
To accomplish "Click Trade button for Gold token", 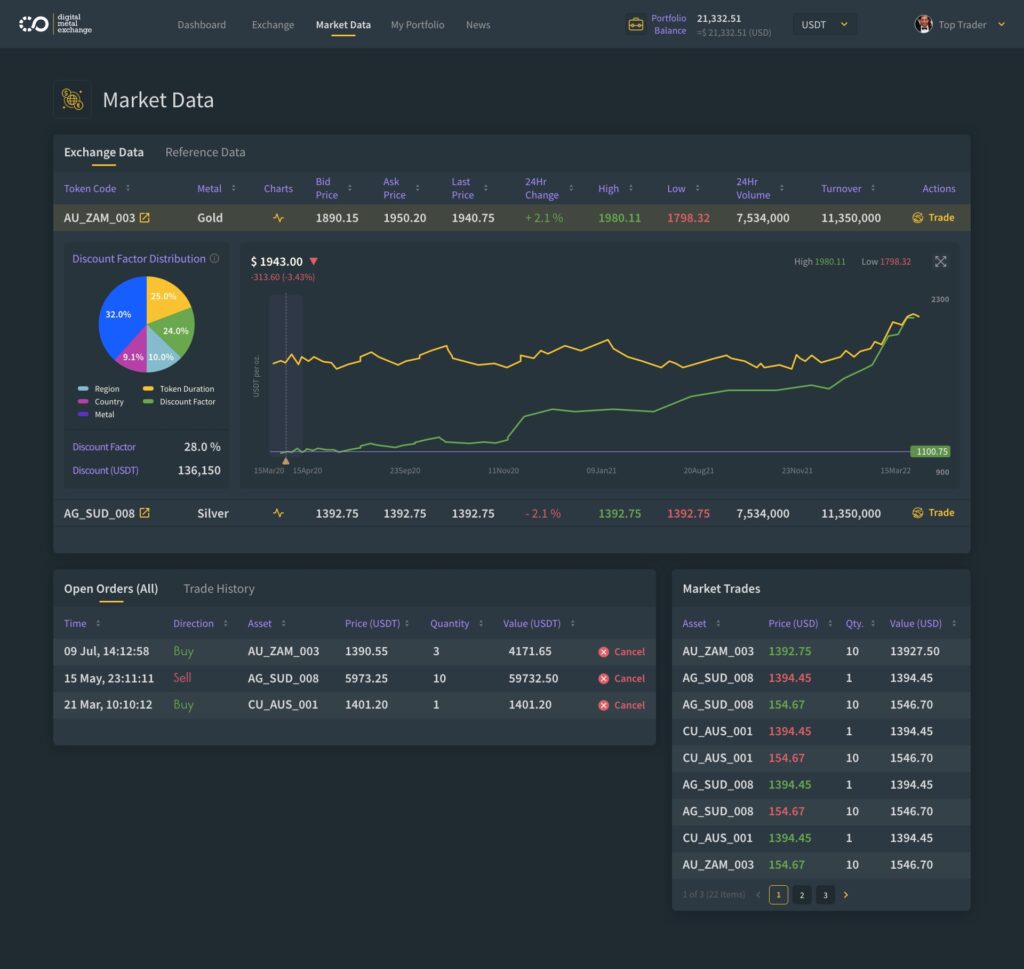I will click(933, 218).
